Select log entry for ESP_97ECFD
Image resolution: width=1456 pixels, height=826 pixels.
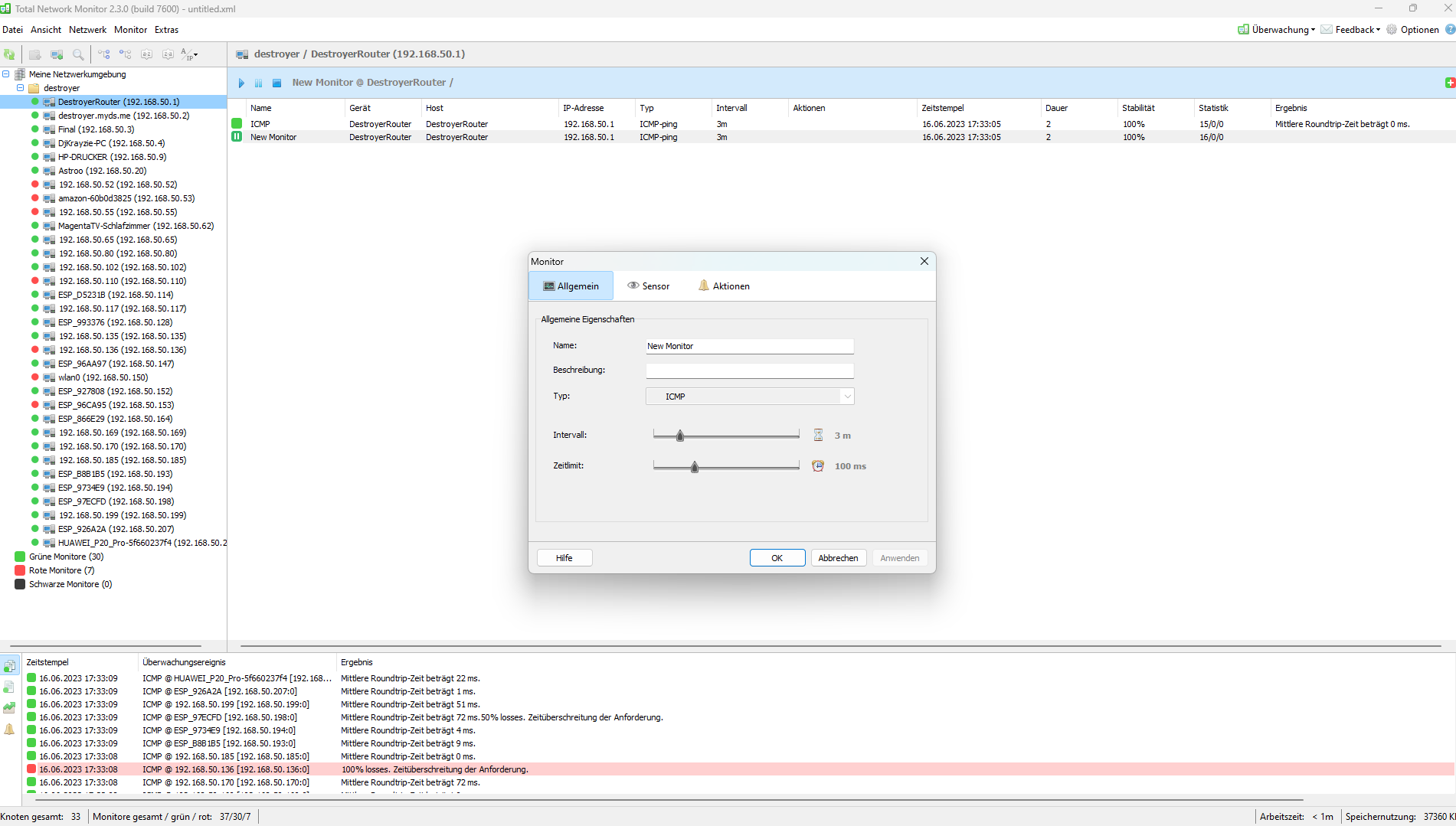pos(739,717)
